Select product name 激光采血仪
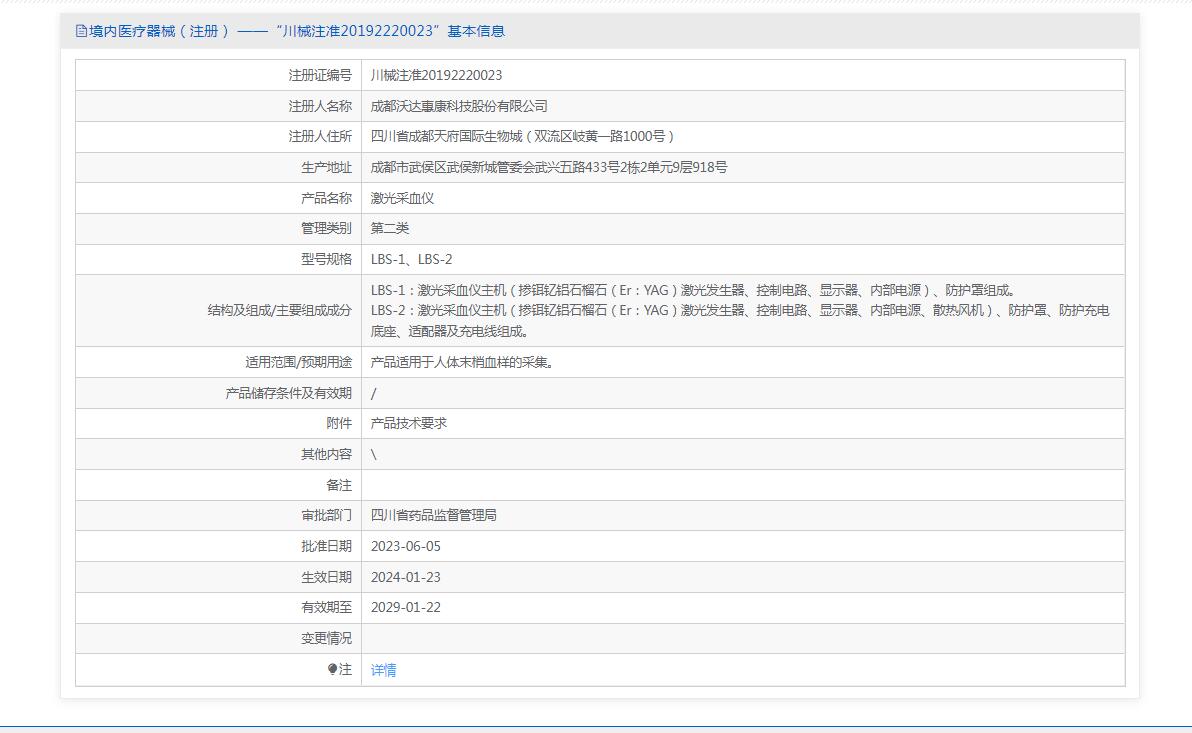The image size is (1192, 733). click(402, 198)
